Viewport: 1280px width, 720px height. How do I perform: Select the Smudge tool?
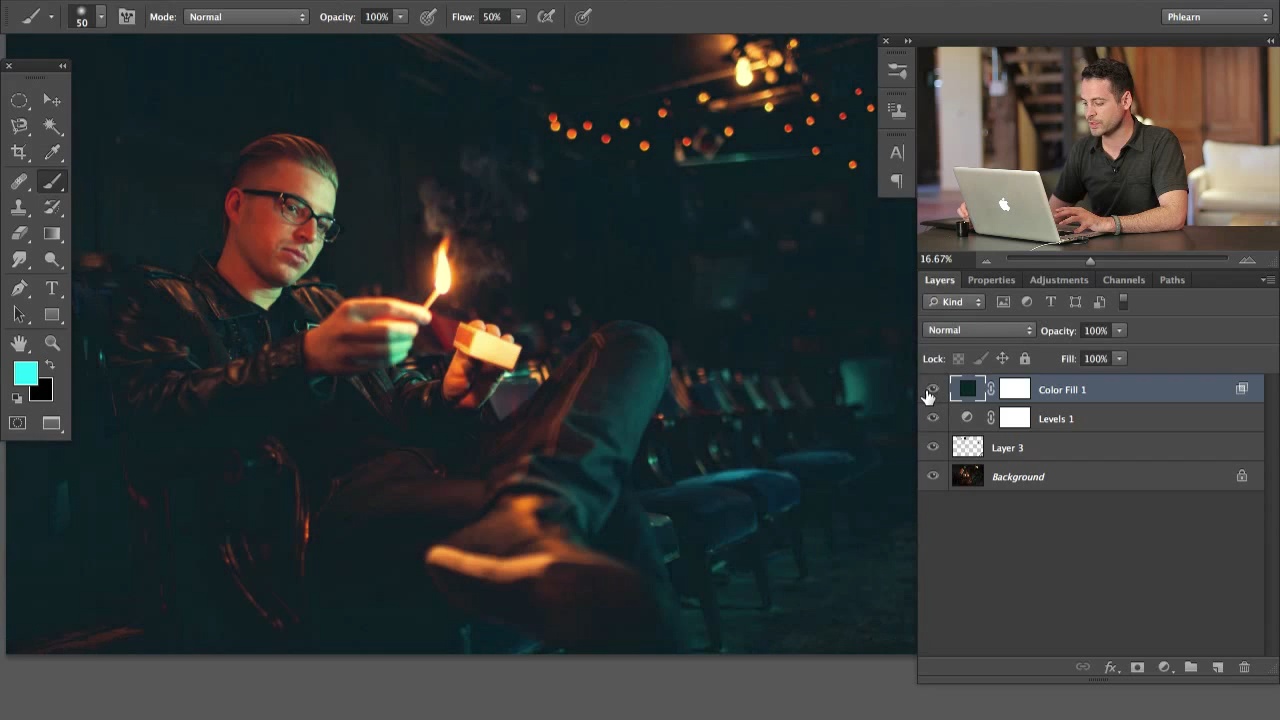tap(19, 260)
